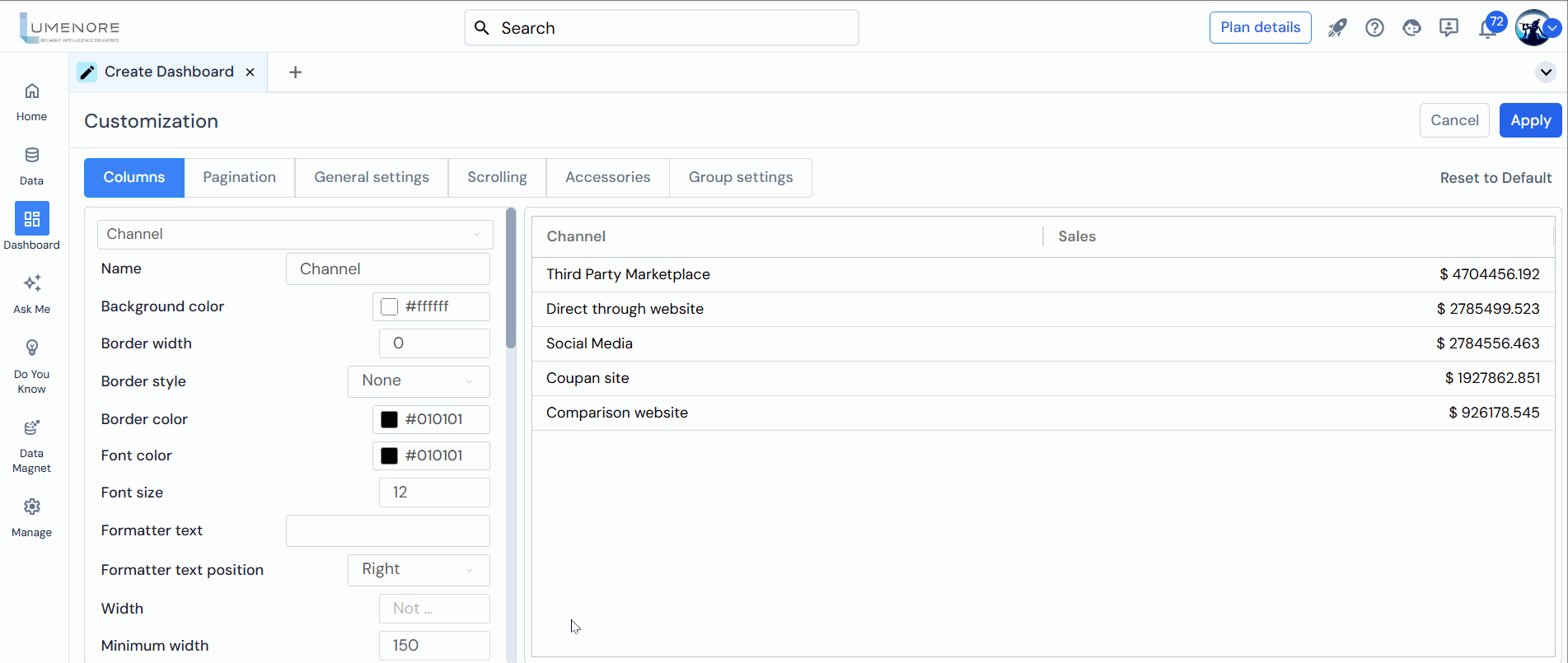This screenshot has width=1568, height=663.
Task: Switch to the Group settings tab
Action: (740, 178)
